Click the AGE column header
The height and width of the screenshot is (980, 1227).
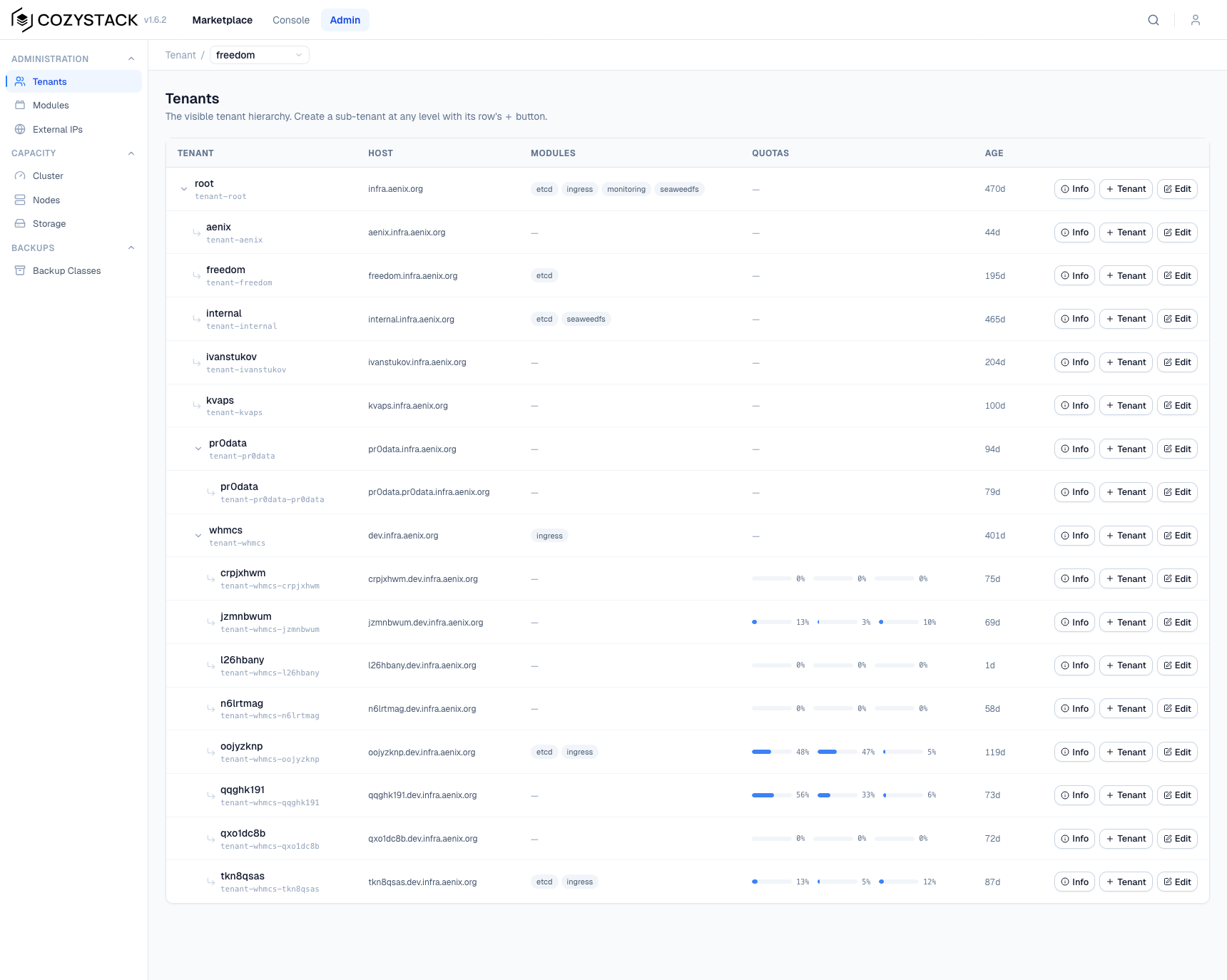coord(994,153)
